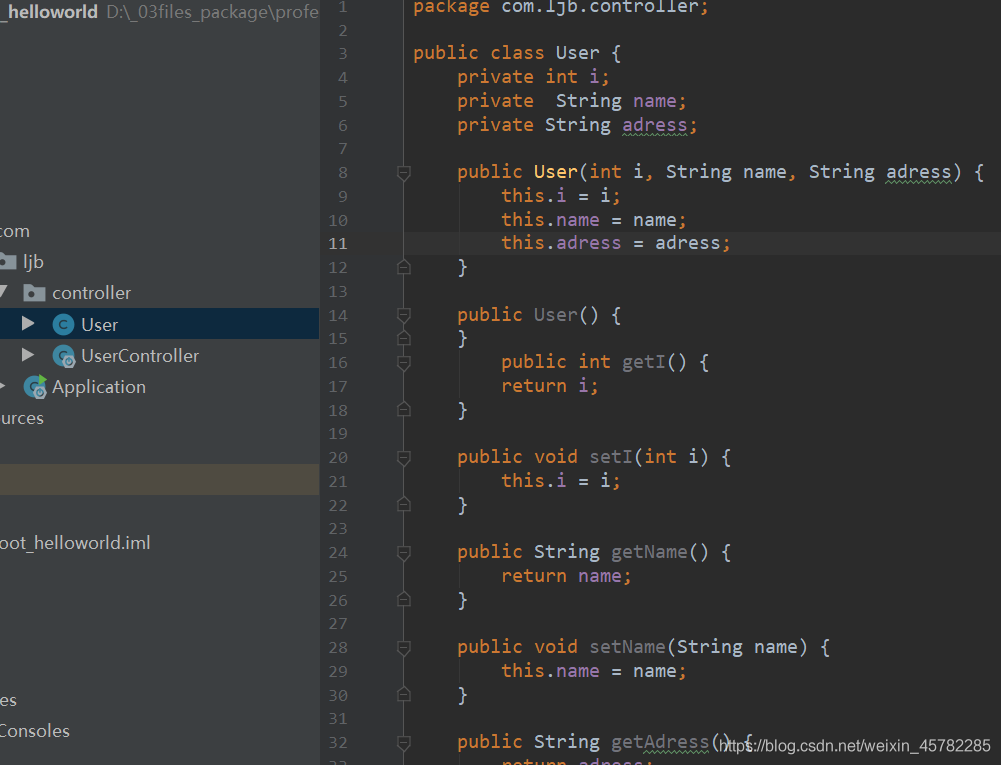Select the com package in tree
Screen dimensions: 1001x765
pyautogui.click(x=15, y=231)
